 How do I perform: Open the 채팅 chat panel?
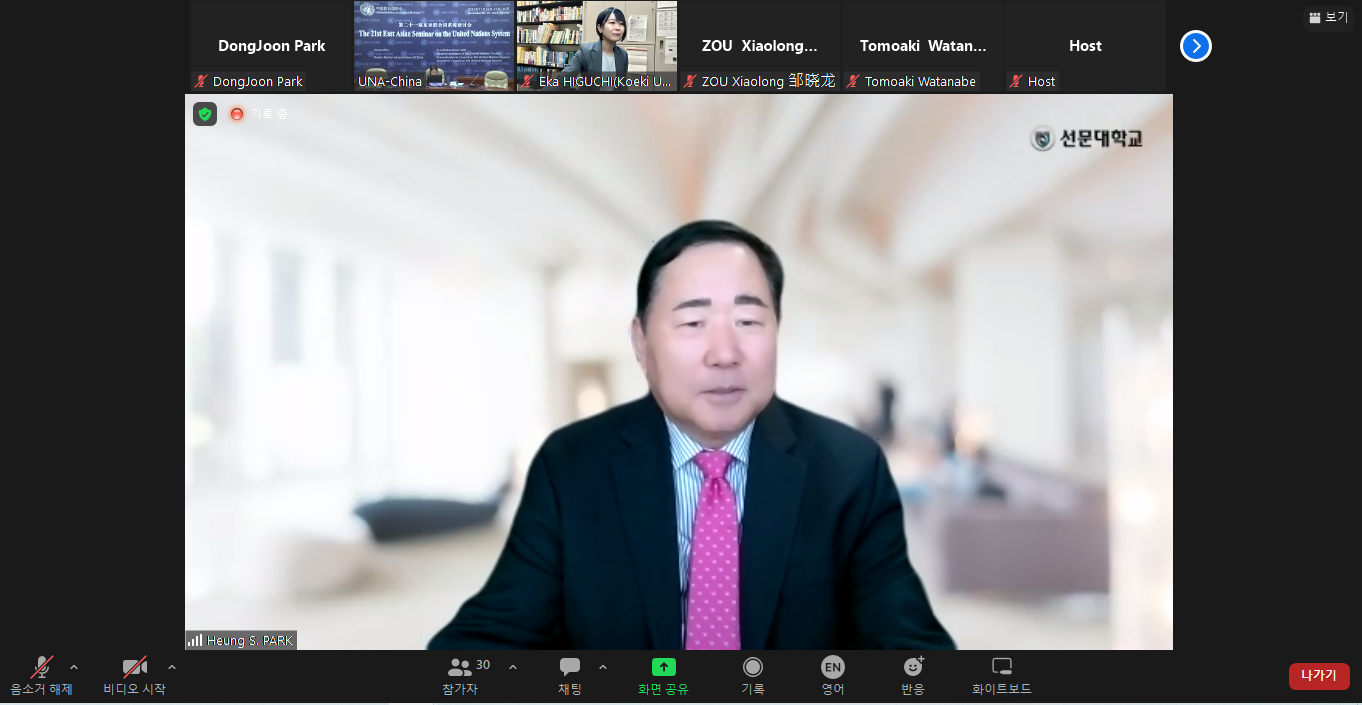tap(570, 675)
